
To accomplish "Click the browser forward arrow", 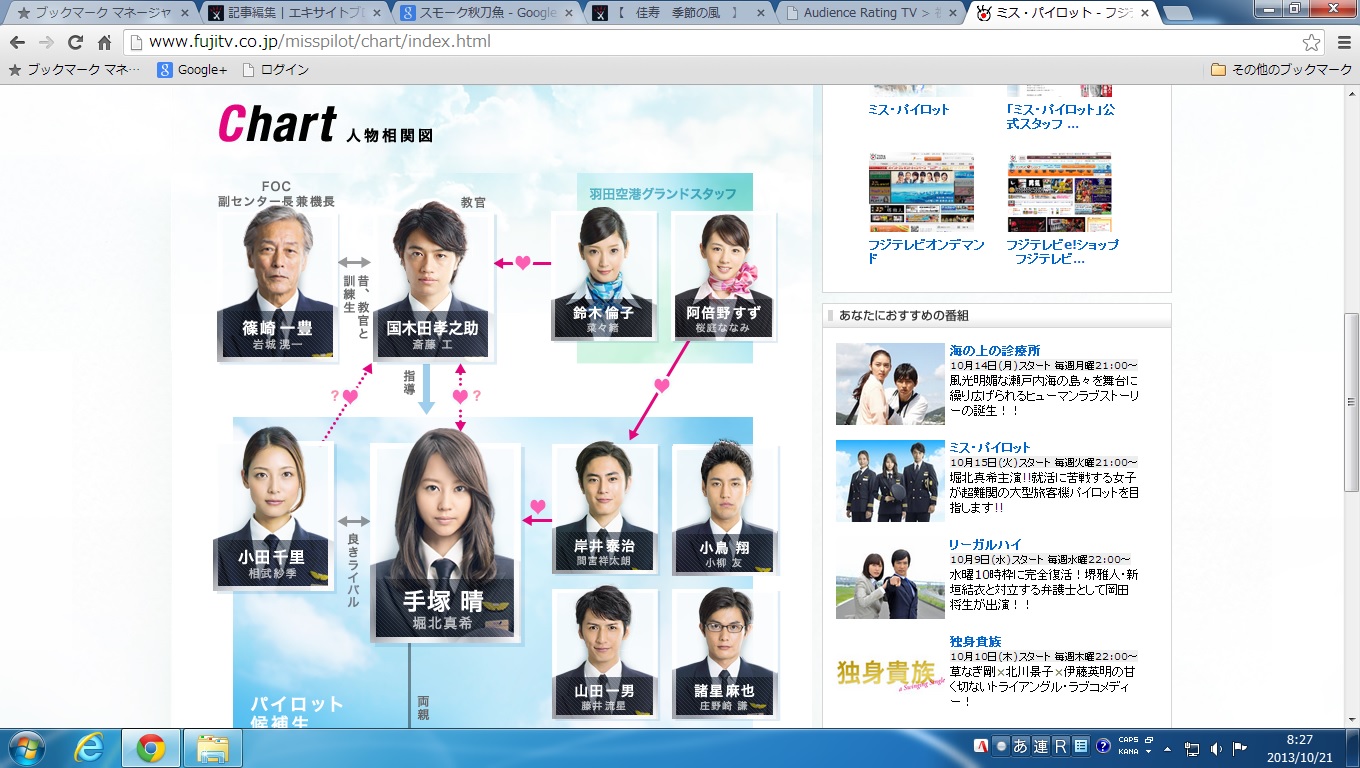I will [x=46, y=43].
